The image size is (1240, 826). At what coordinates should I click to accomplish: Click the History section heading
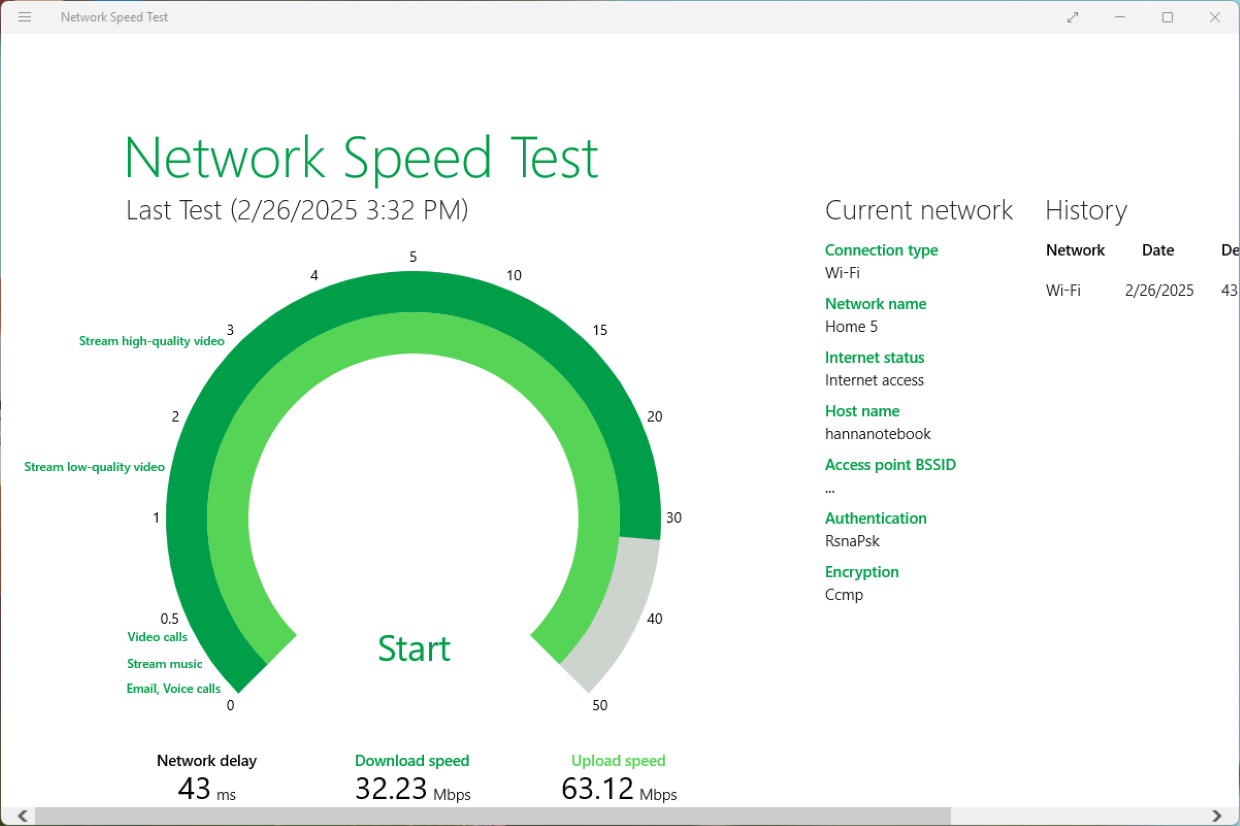coord(1086,210)
